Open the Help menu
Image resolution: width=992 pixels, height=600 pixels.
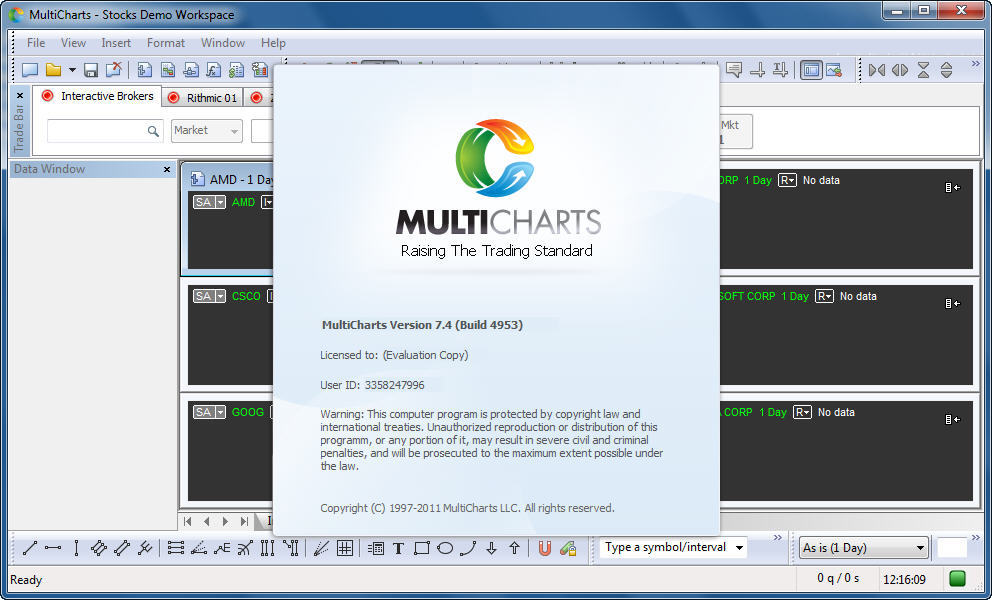(x=273, y=43)
